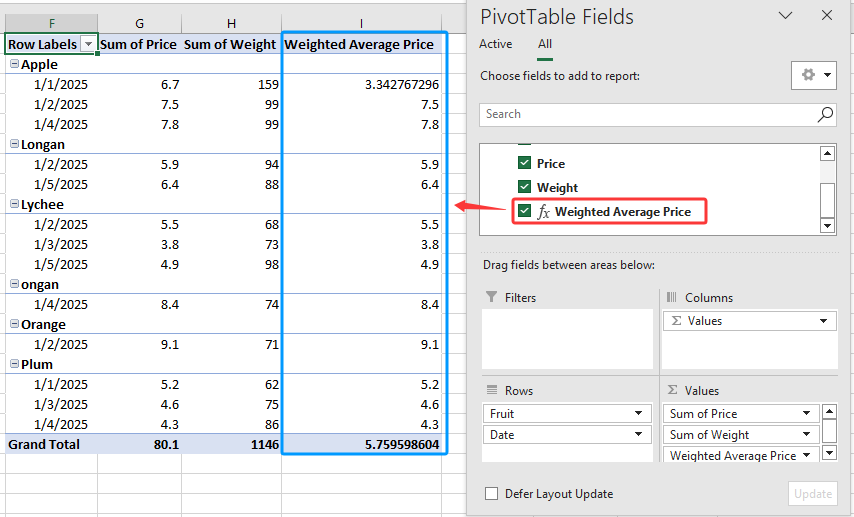
Task: Collapse the Apple group in pivot table
Action: [14, 65]
